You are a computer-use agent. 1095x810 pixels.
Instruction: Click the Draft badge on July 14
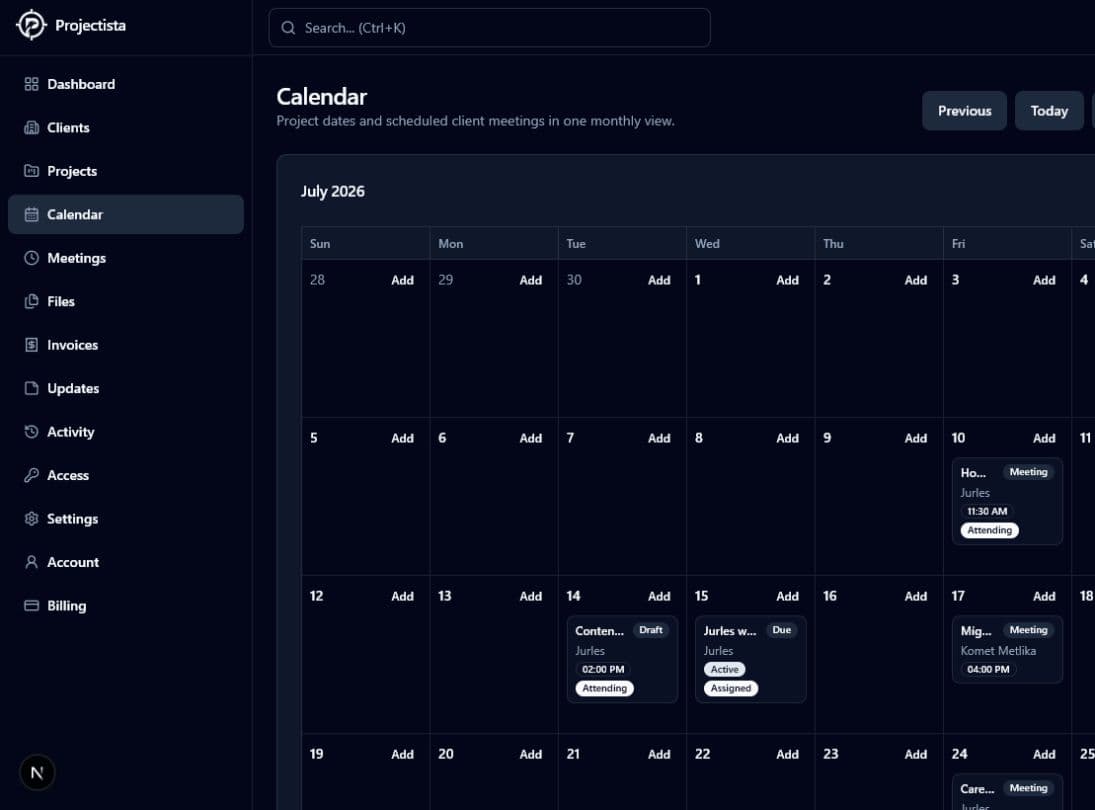(x=650, y=630)
